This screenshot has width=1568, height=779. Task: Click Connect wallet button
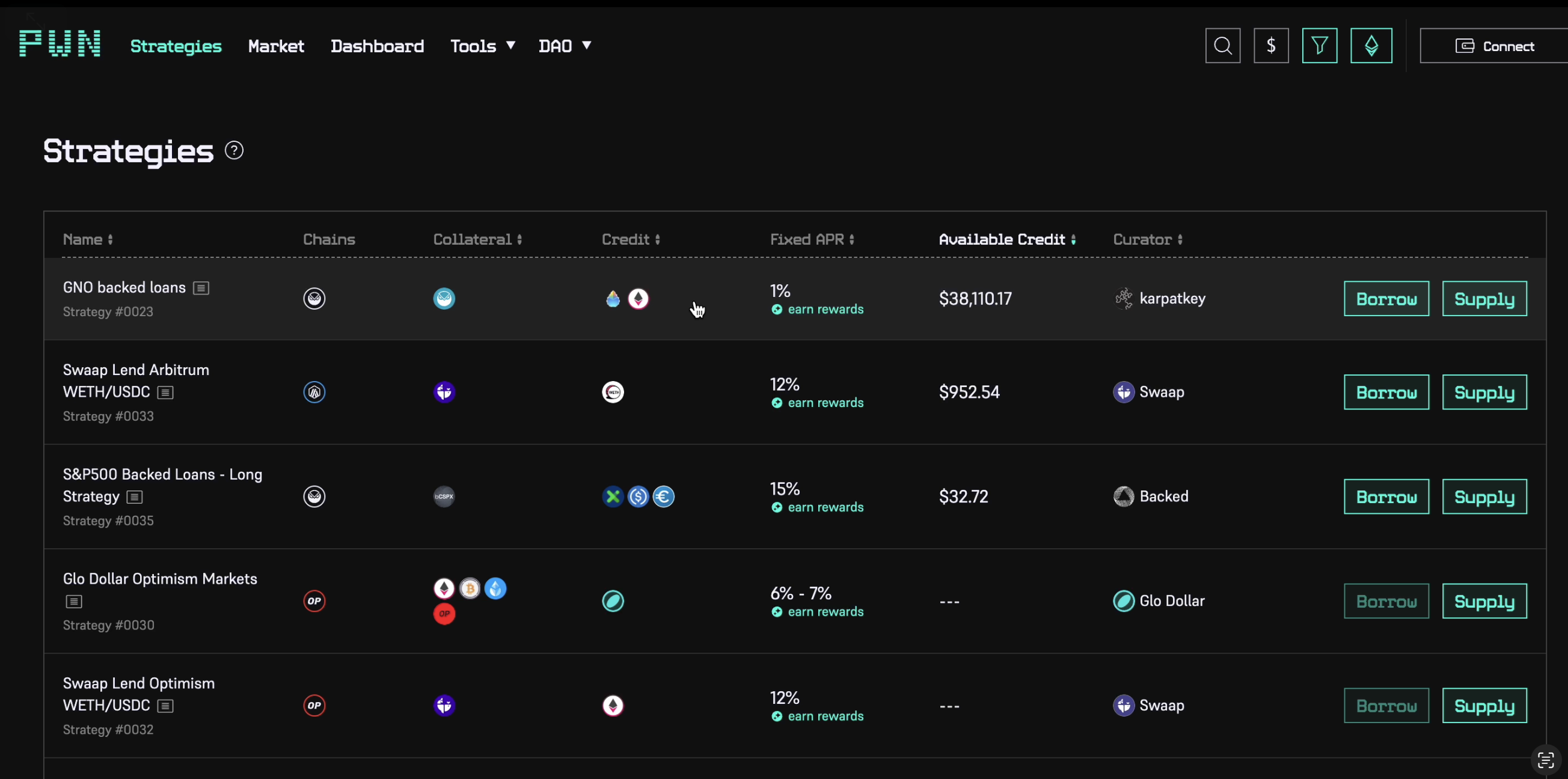coord(1494,46)
